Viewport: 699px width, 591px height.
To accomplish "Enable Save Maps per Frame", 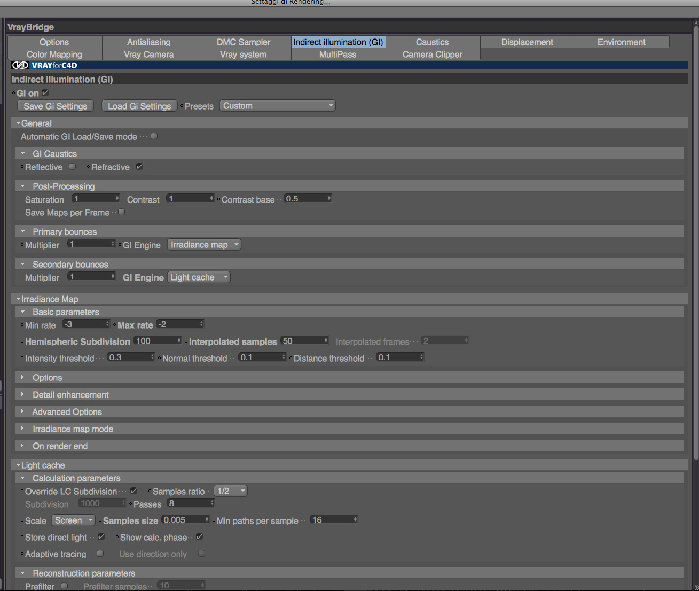I will tap(121, 212).
